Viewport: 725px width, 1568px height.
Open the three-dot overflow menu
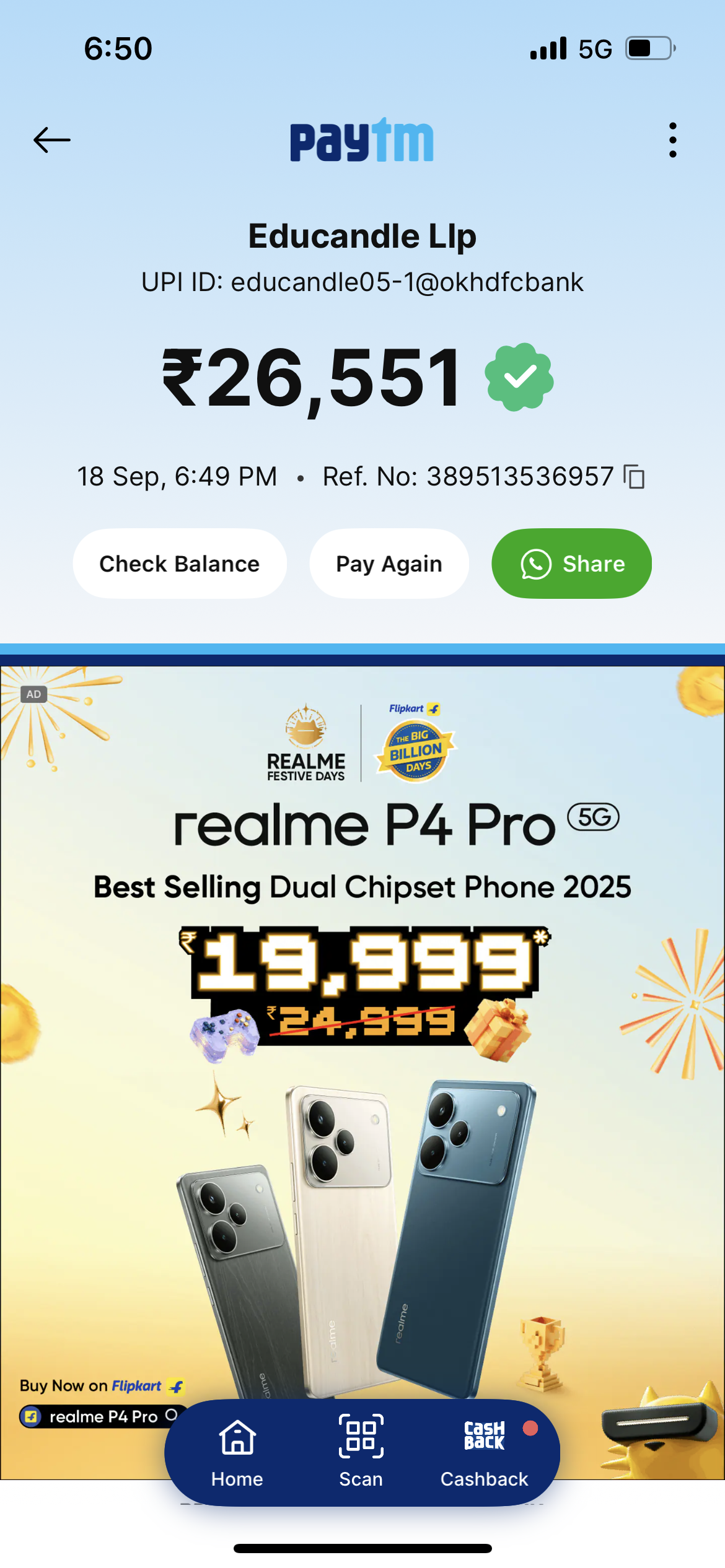[x=672, y=140]
